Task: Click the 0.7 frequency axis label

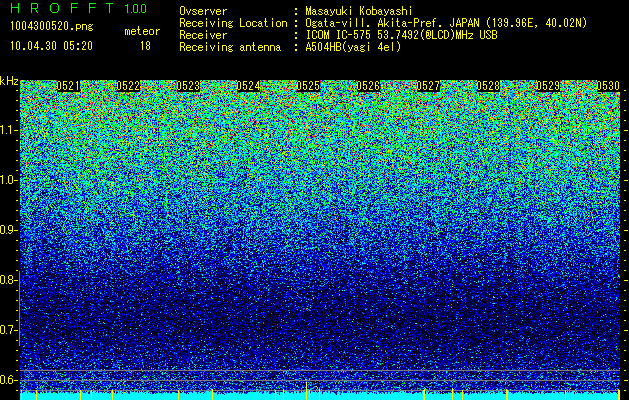Action: point(9,330)
